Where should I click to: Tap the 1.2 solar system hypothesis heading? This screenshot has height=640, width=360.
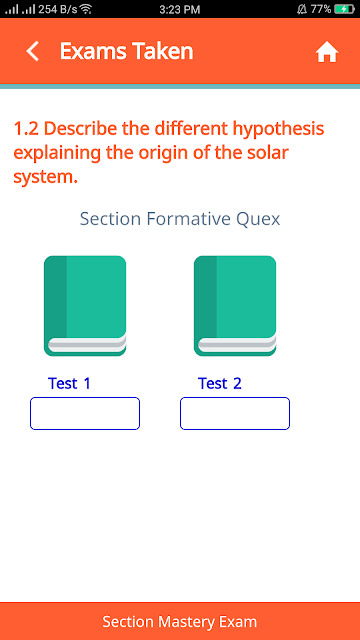(x=169, y=153)
